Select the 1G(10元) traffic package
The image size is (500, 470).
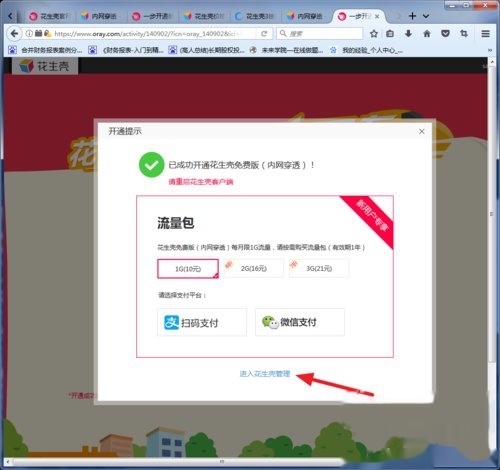coord(188,269)
